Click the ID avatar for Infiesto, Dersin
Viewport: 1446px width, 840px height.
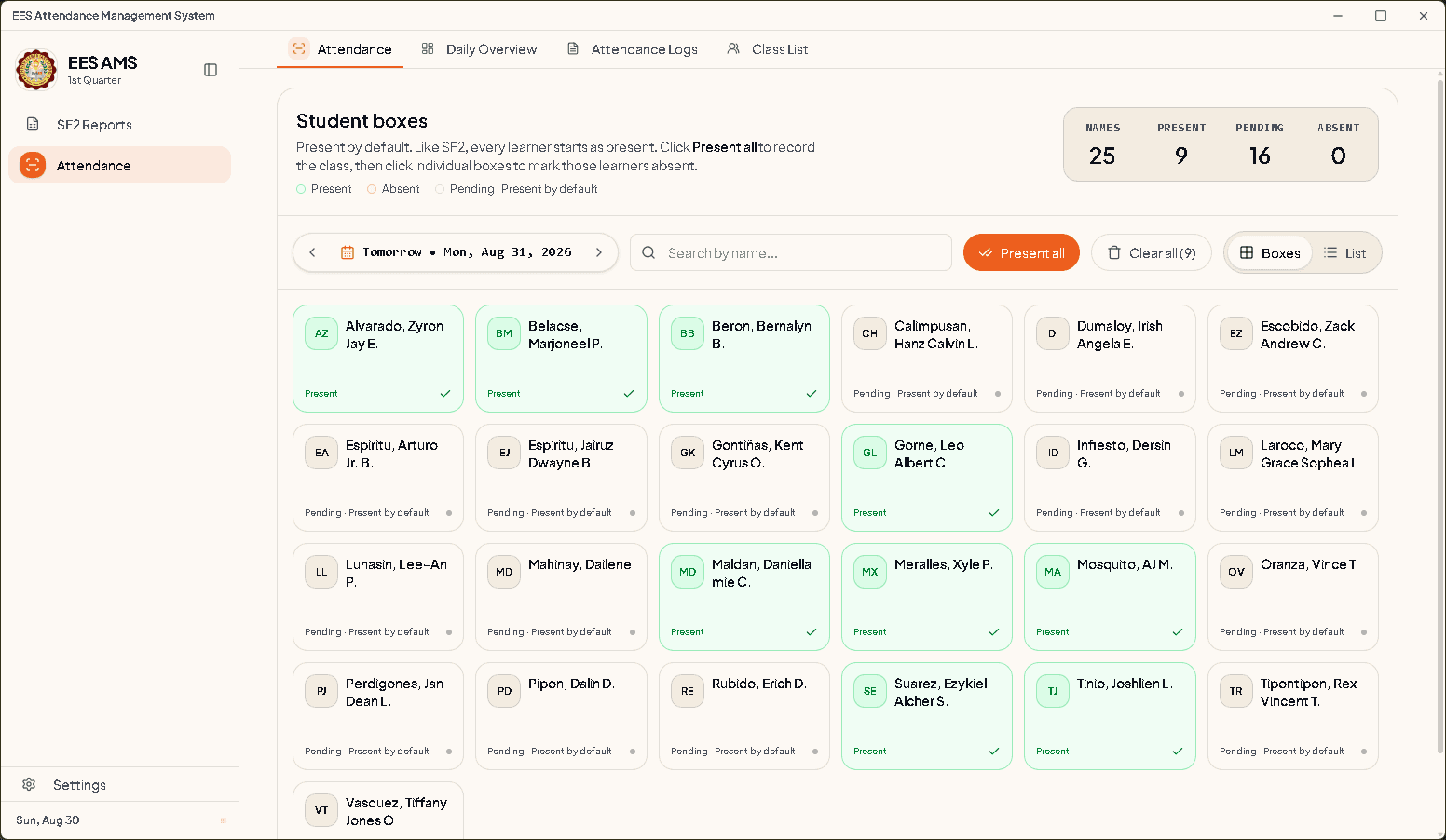1053,453
